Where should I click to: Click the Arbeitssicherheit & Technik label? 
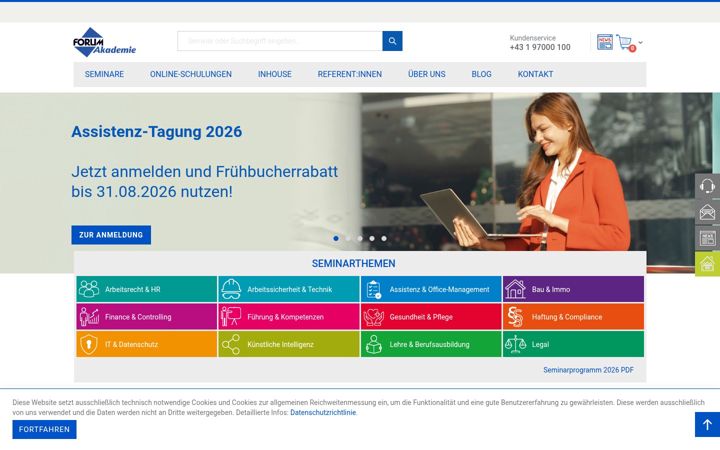point(290,289)
